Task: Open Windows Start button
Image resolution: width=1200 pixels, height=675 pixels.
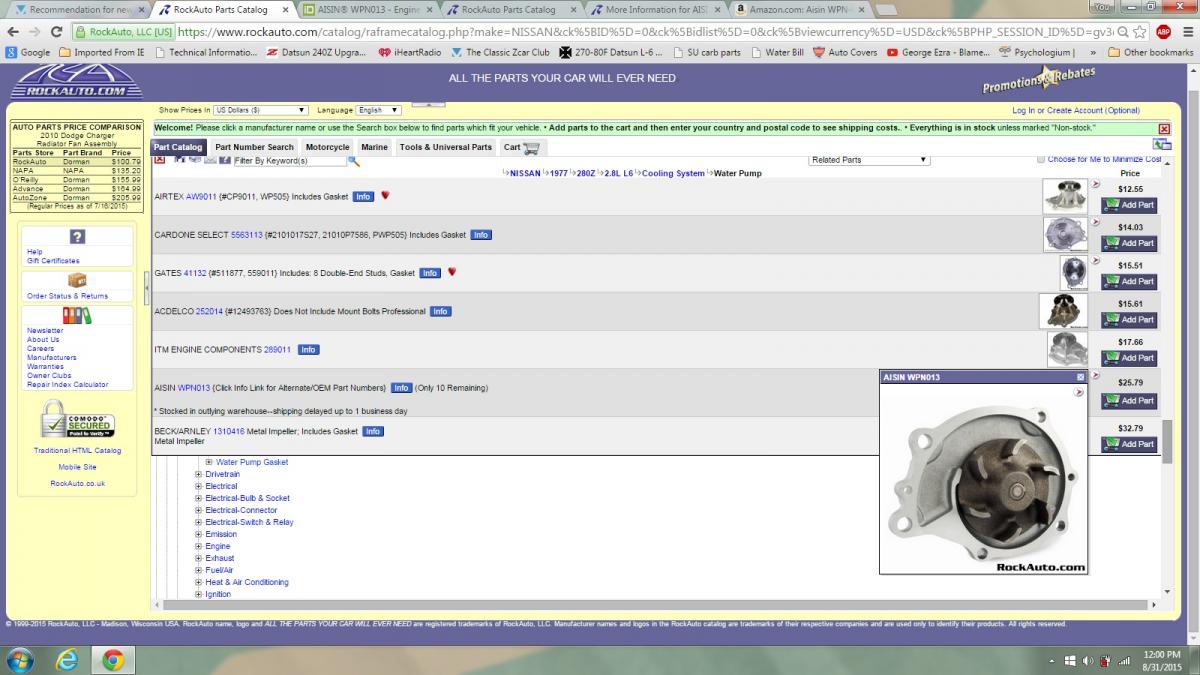Action: tap(19, 660)
